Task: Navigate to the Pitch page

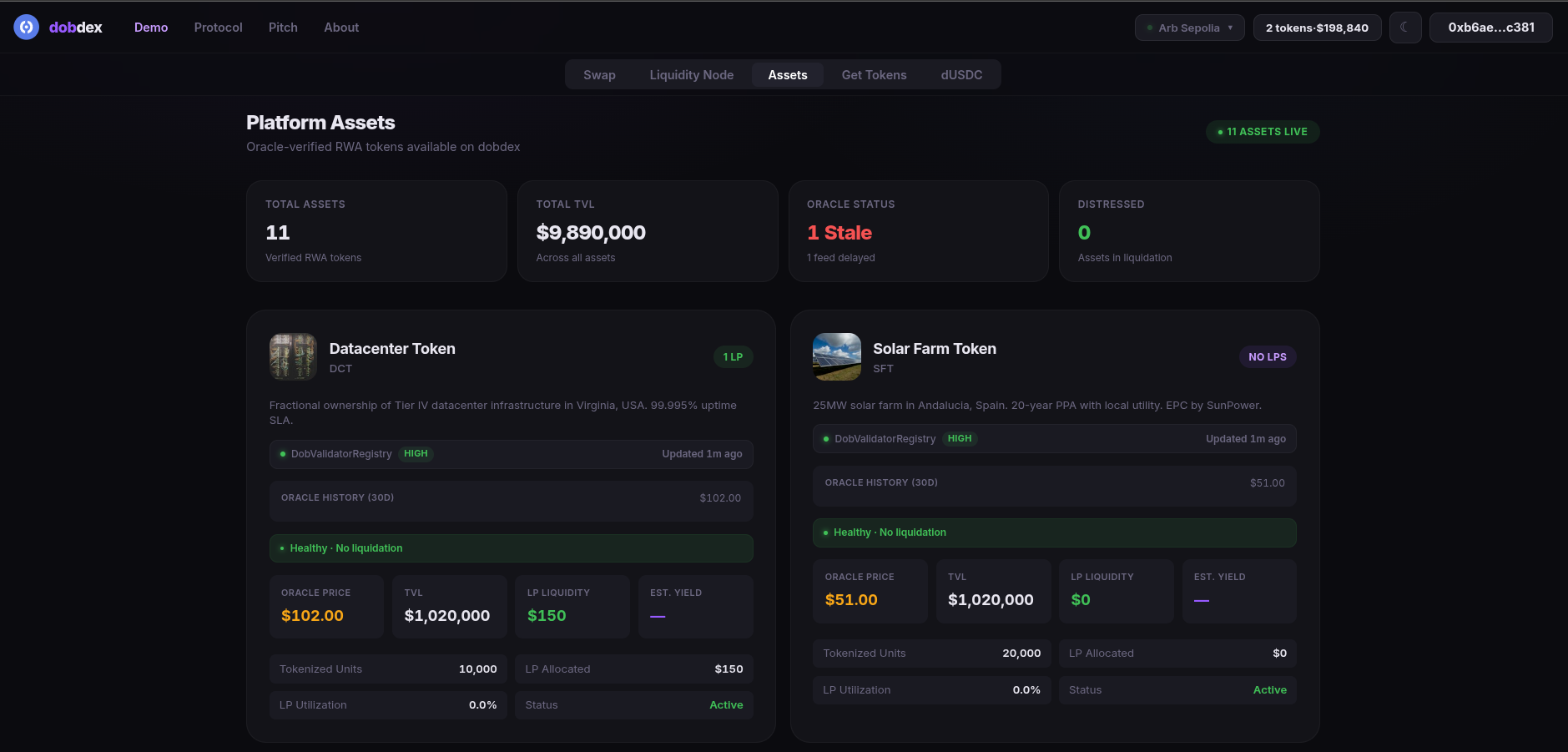Action: point(283,28)
